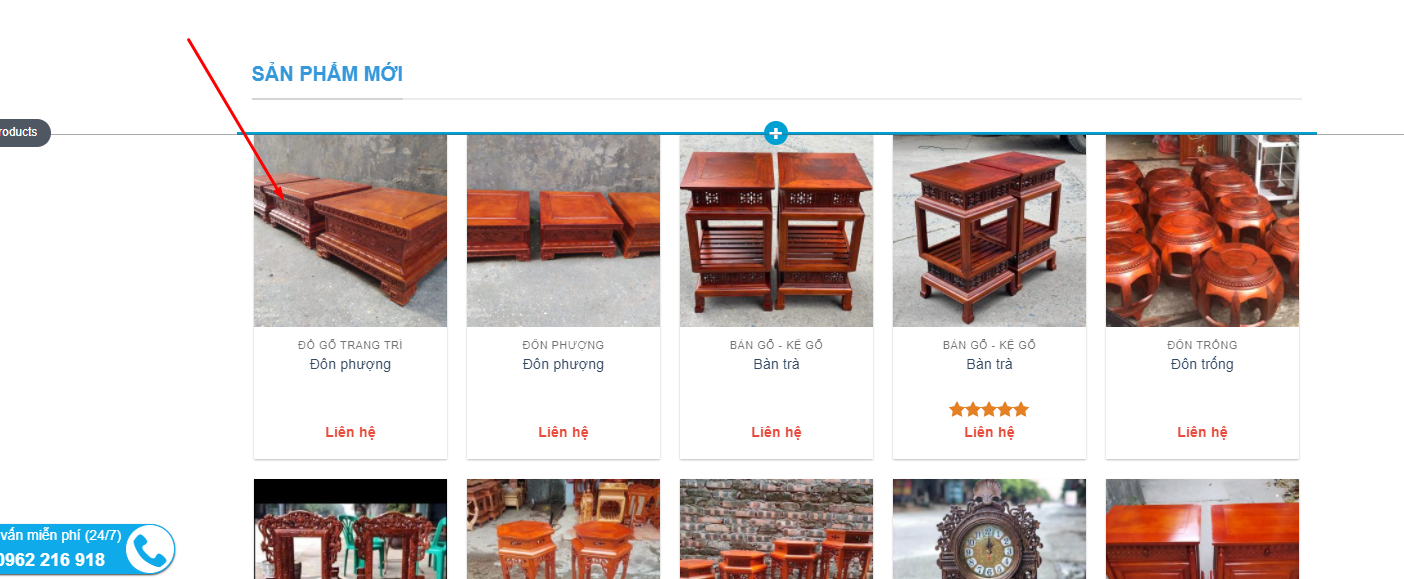The image size is (1404, 579).
Task: Click the ĐỒ GỖ TRANG TRÍ category link
Action: pos(350,345)
